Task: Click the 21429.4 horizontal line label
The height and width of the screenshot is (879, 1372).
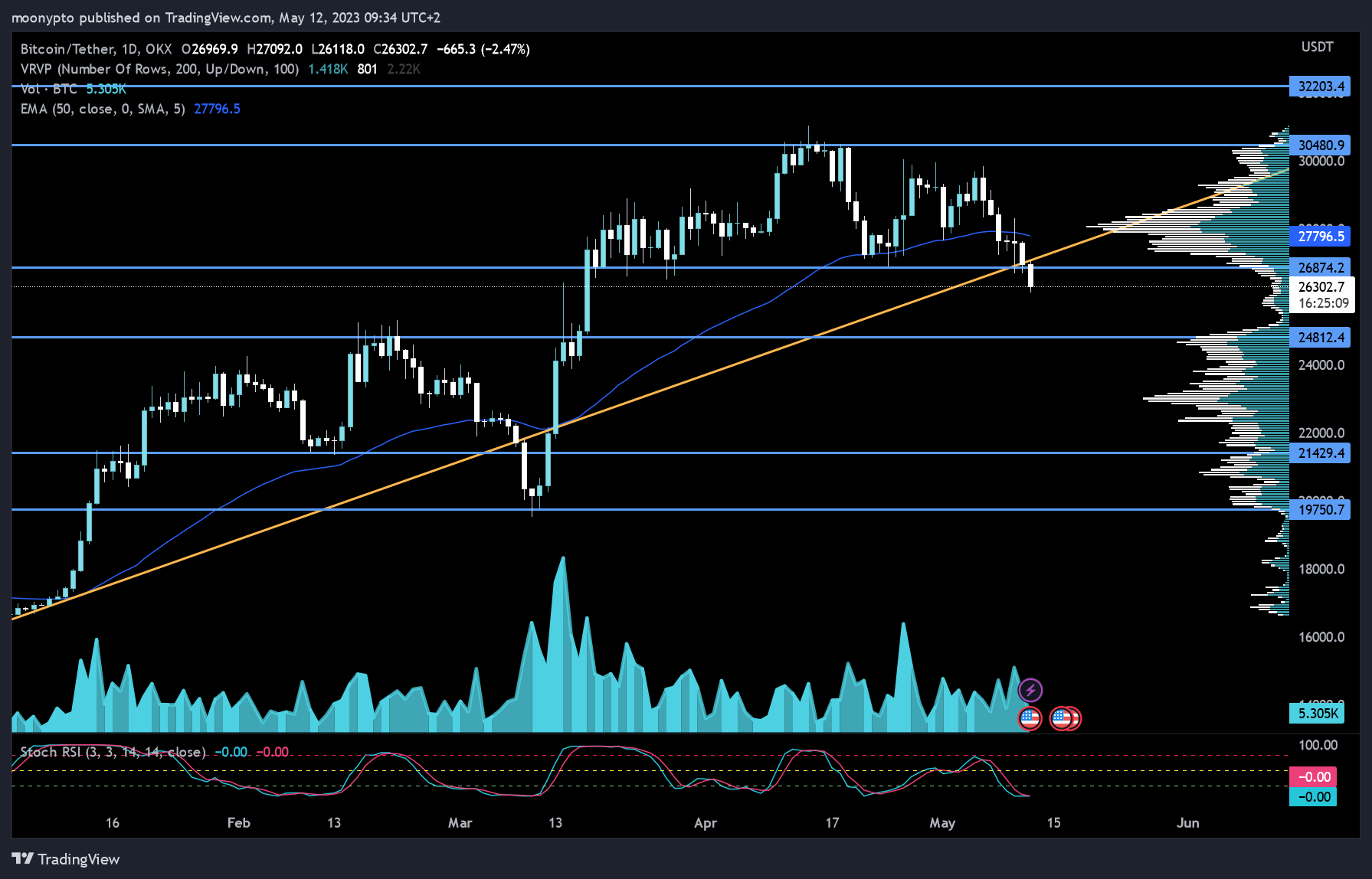Action: click(x=1321, y=453)
